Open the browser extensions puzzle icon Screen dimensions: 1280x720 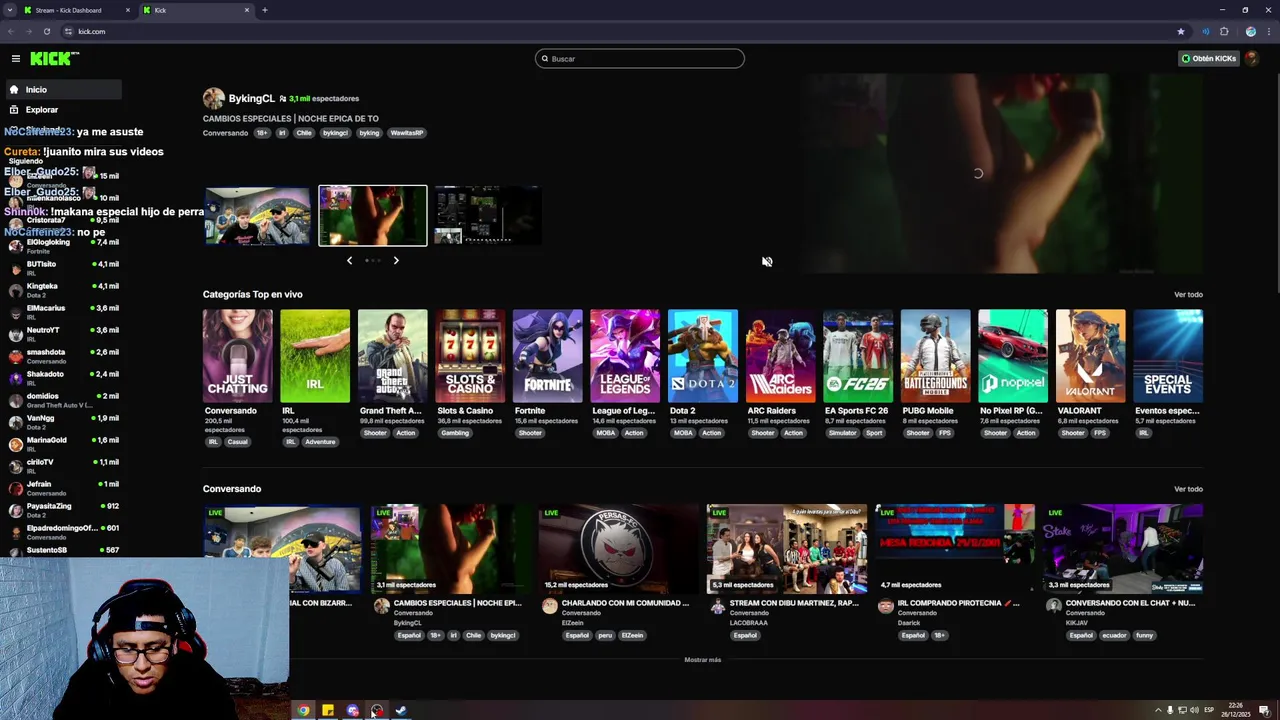click(1224, 31)
